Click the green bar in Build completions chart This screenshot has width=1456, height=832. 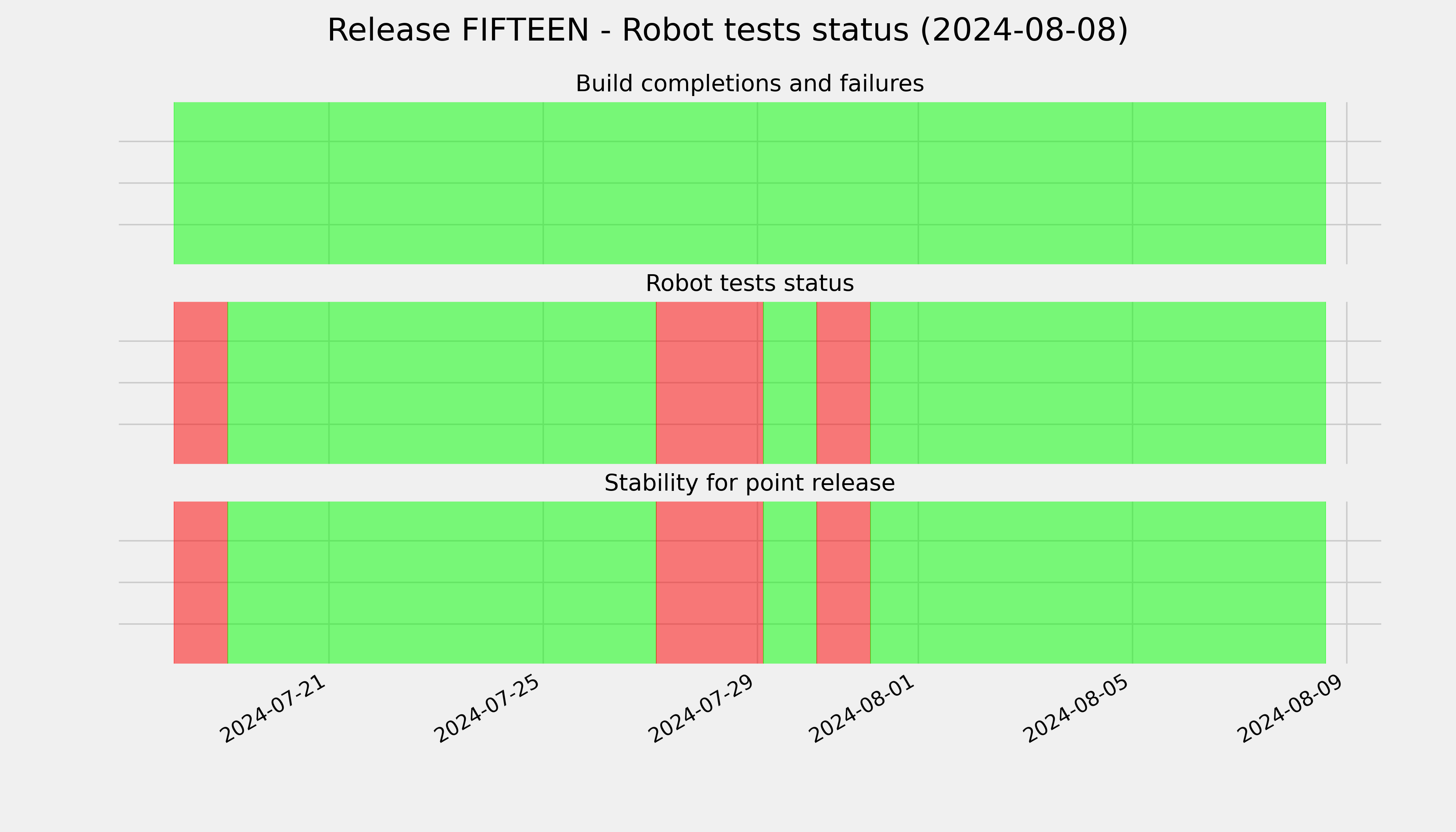click(750, 183)
